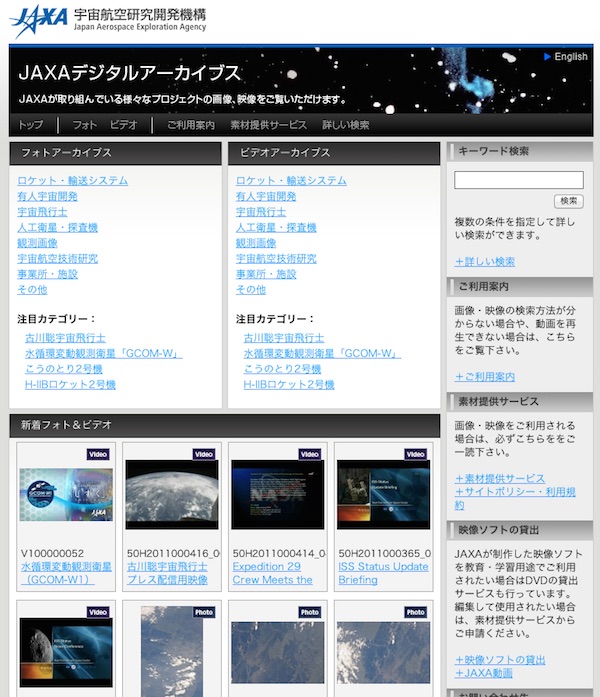The image size is (600, 697).
Task: Open the narrow portrait photo thumbnail
Action: coord(172,651)
